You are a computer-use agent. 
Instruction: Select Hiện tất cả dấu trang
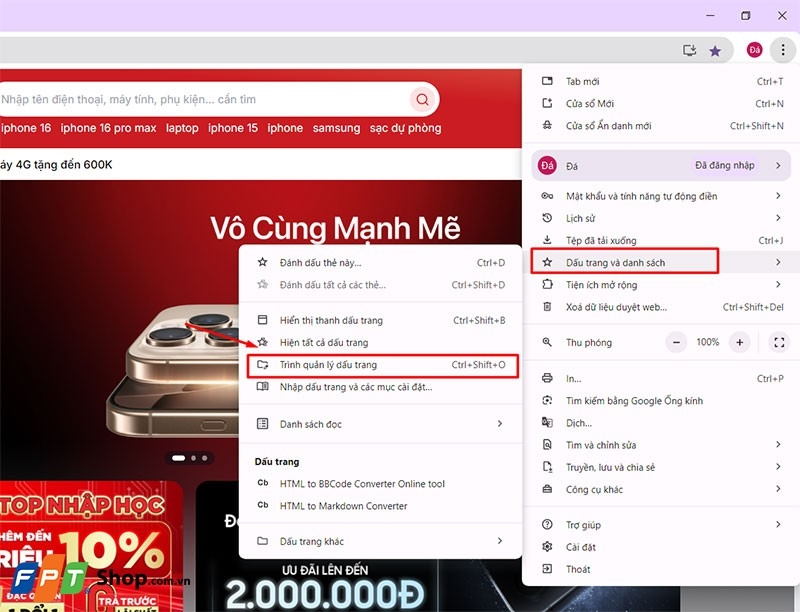pos(381,342)
